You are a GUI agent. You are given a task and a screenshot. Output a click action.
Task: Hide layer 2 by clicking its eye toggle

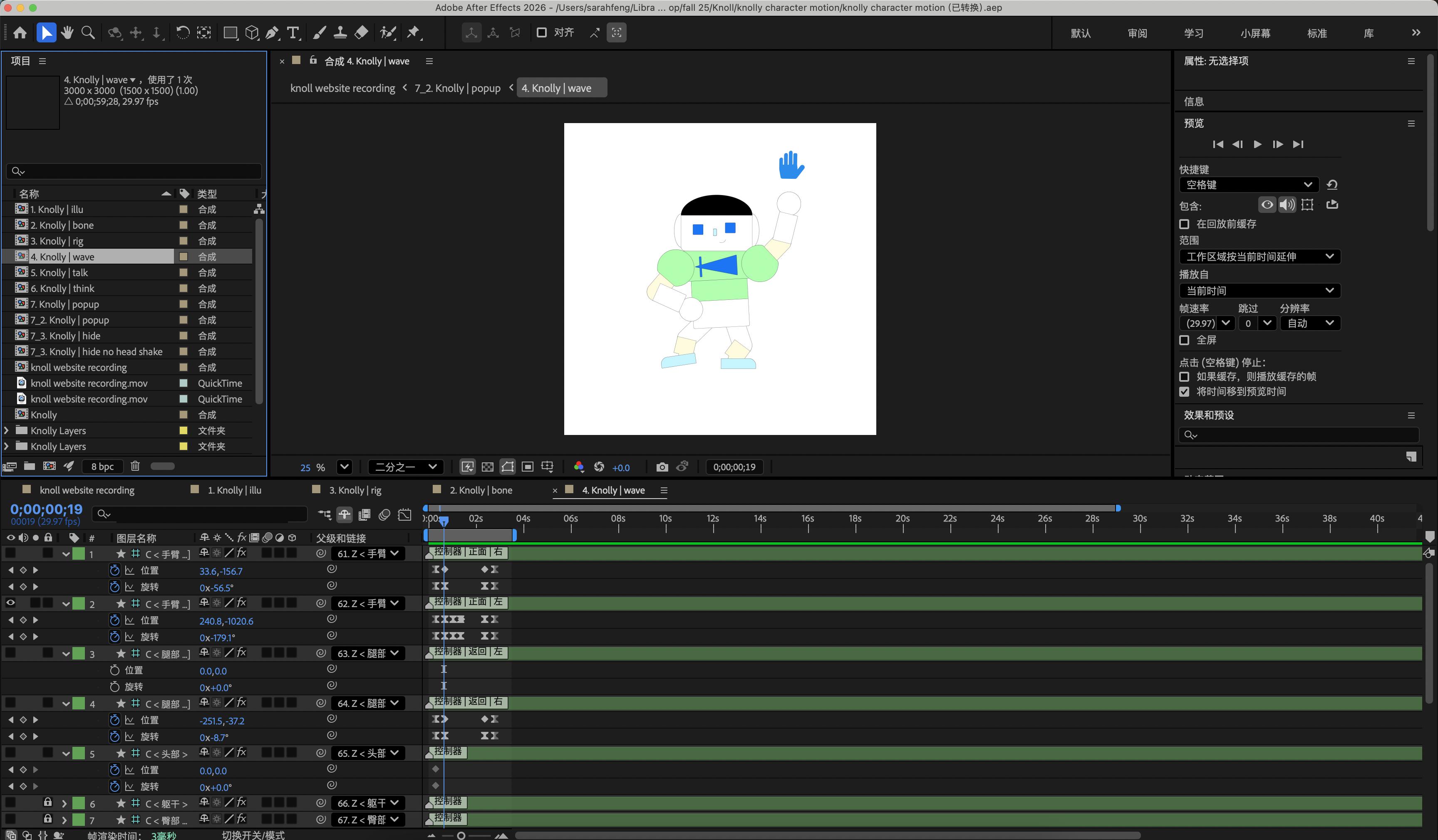tap(10, 603)
